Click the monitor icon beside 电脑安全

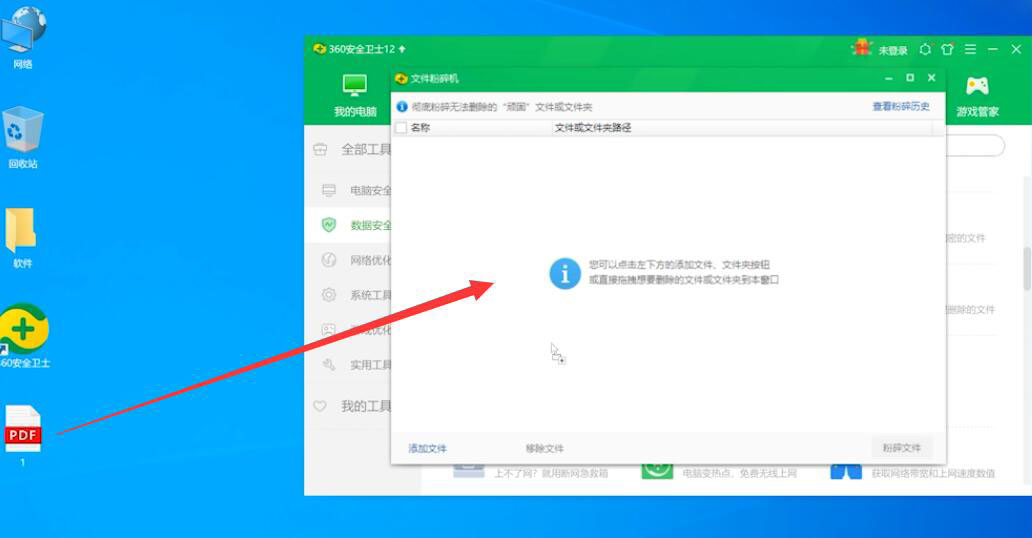[329, 191]
